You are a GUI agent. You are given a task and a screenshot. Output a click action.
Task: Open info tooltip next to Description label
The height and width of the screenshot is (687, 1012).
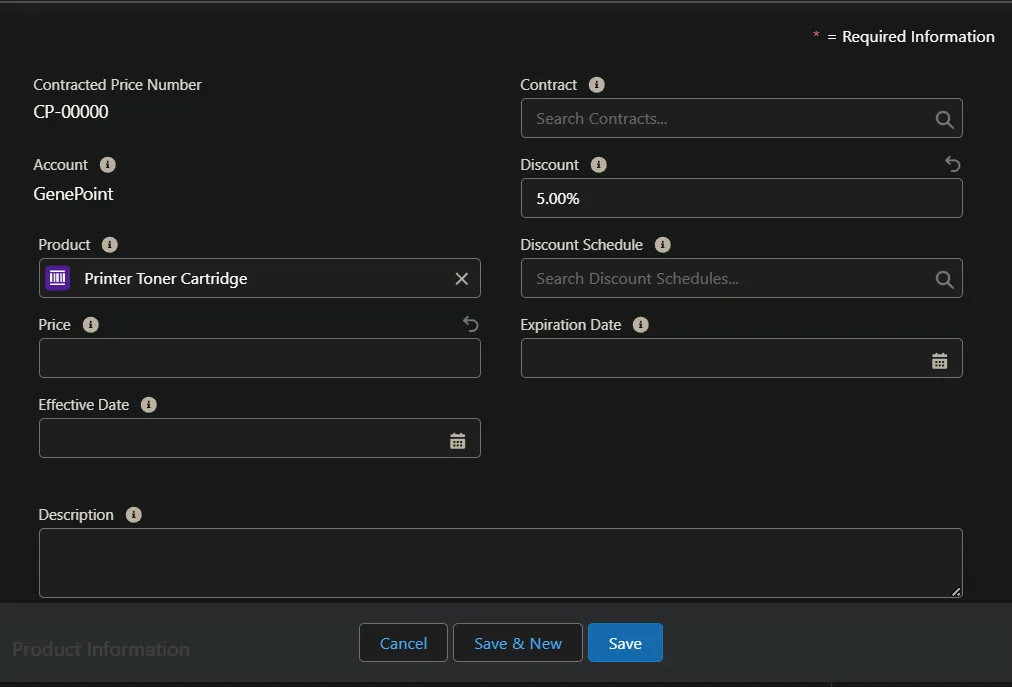134,515
